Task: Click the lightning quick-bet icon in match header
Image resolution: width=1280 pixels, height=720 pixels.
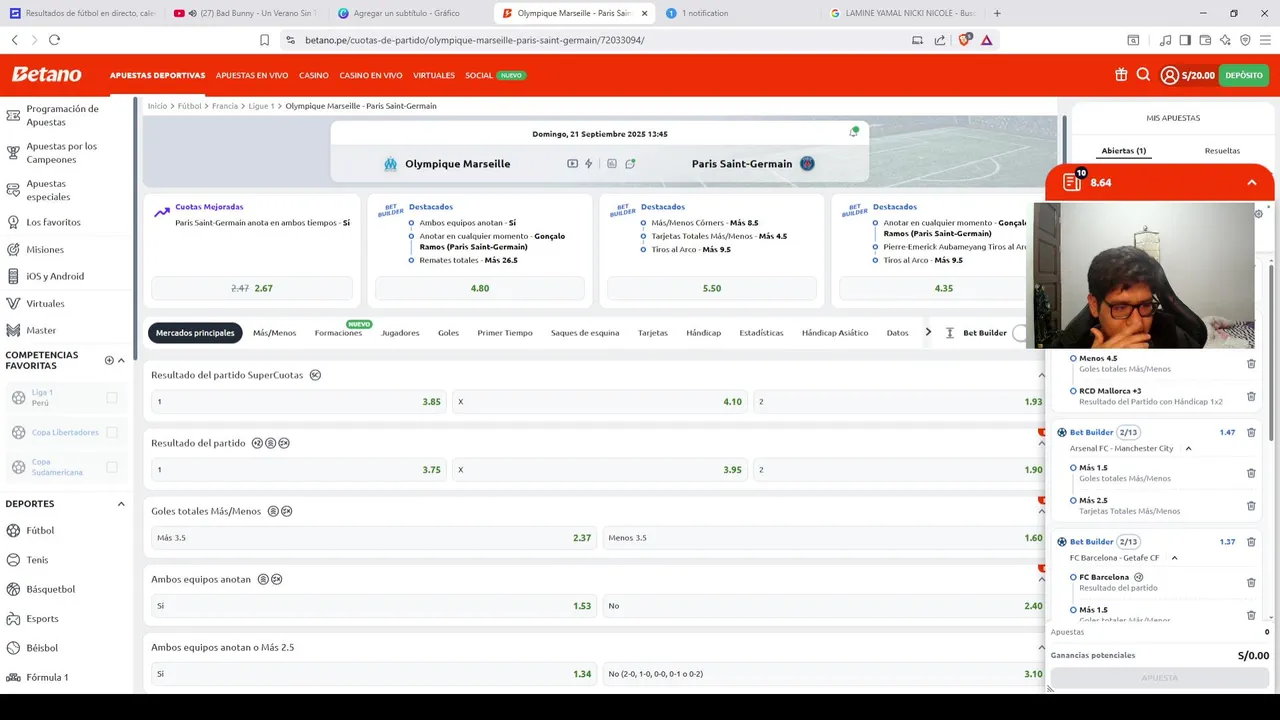Action: tap(589, 164)
